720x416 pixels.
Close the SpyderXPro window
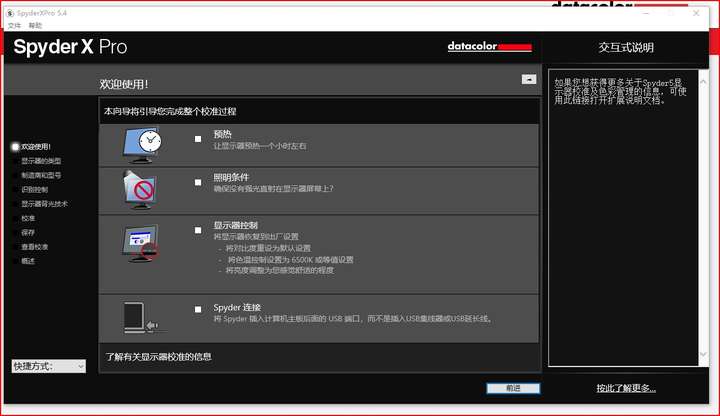point(696,13)
